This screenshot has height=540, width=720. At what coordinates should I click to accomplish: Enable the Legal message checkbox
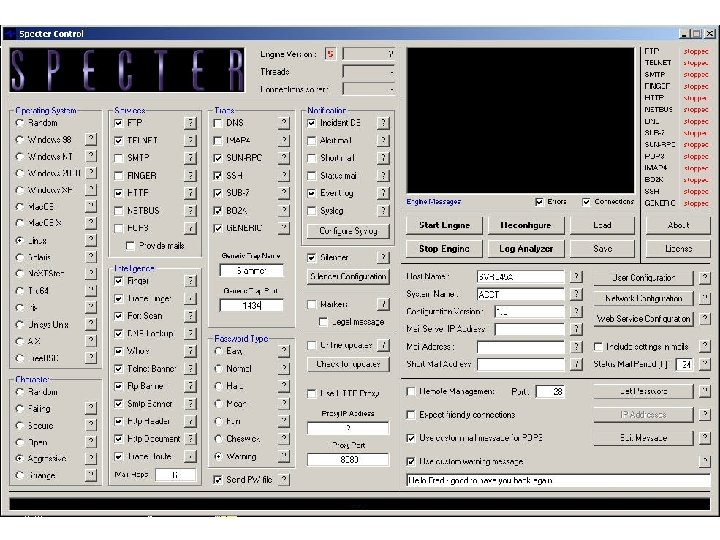[x=323, y=322]
